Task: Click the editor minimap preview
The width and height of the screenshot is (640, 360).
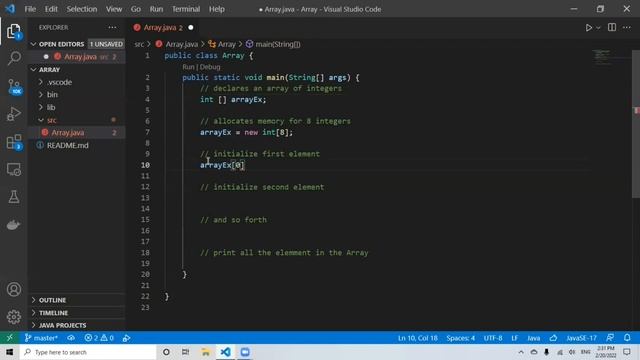Action: pyautogui.click(x=610, y=57)
